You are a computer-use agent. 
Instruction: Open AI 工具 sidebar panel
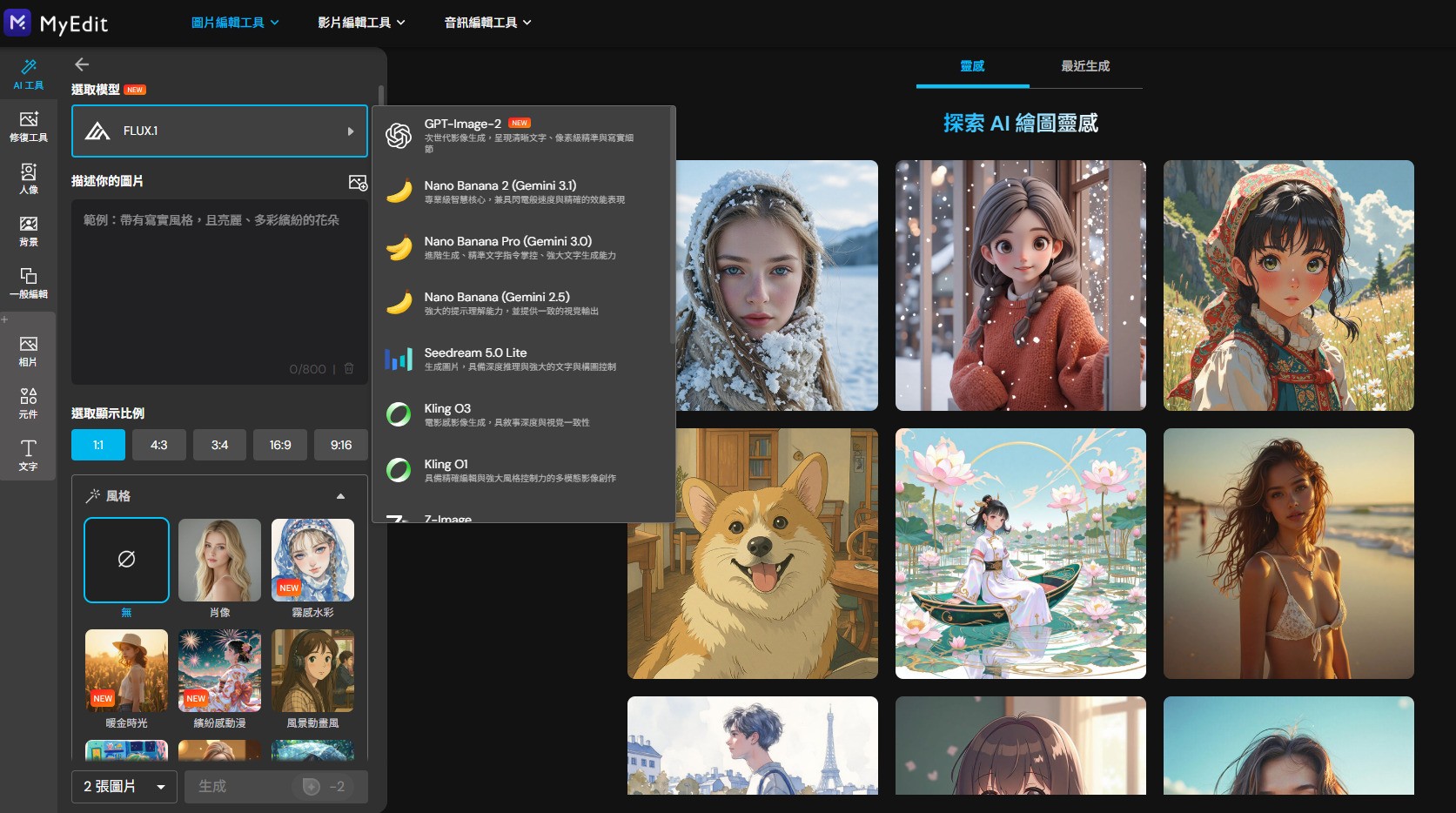29,75
